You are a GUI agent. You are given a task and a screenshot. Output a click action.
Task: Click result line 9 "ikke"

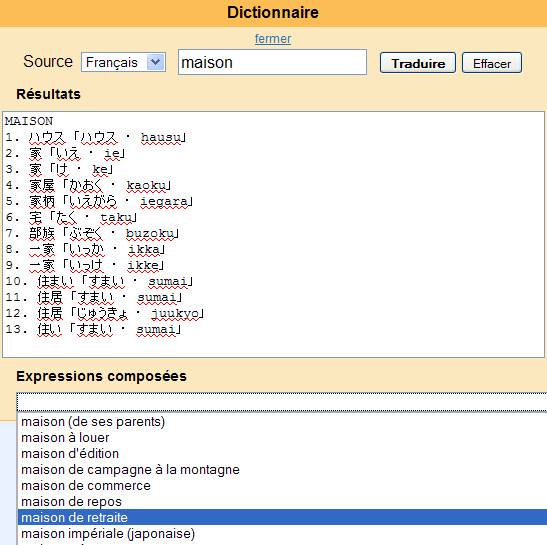pyautogui.click(x=85, y=266)
